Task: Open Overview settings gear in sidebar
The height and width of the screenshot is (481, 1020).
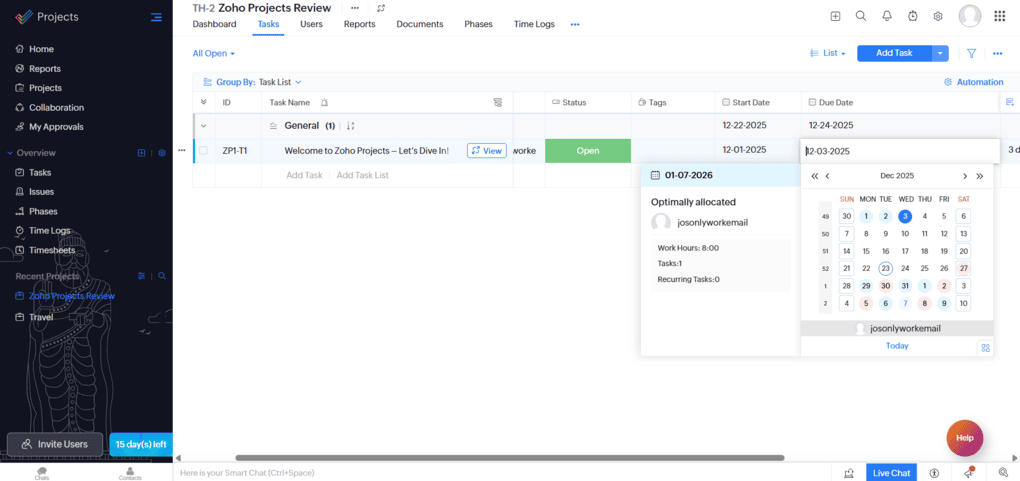Action: 162,153
